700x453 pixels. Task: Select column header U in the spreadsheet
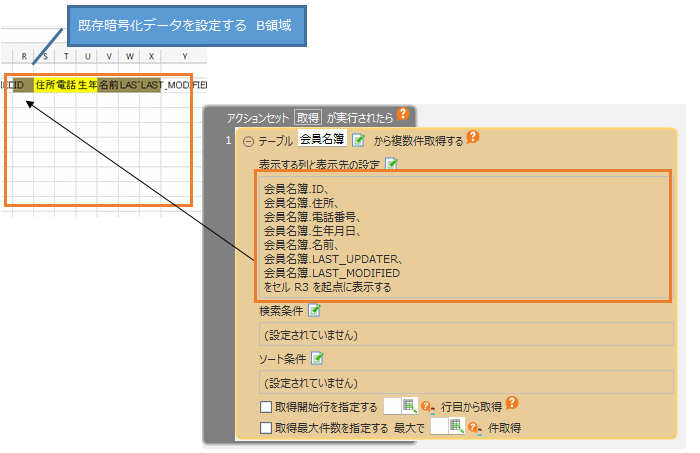(88, 56)
